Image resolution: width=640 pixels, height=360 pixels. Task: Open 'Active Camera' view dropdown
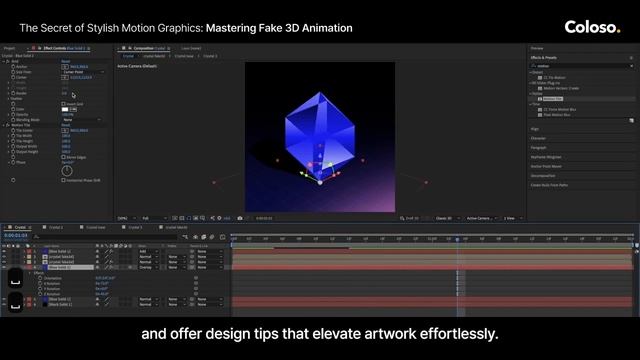coord(481,218)
